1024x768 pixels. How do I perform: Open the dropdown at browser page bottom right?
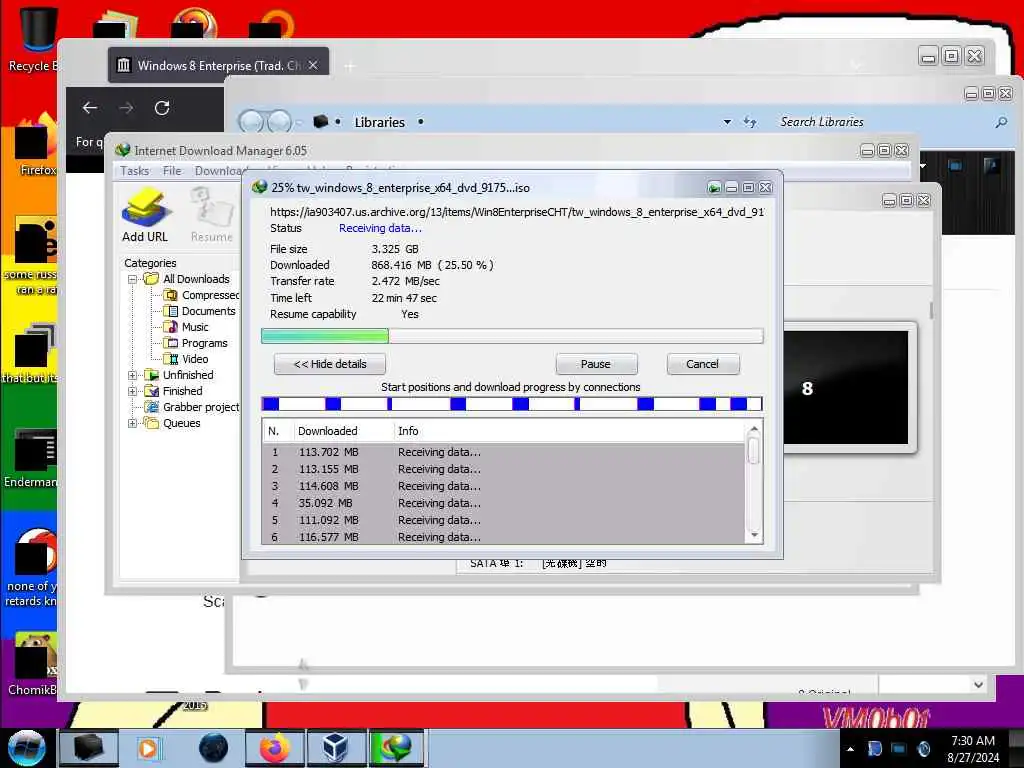coord(978,685)
